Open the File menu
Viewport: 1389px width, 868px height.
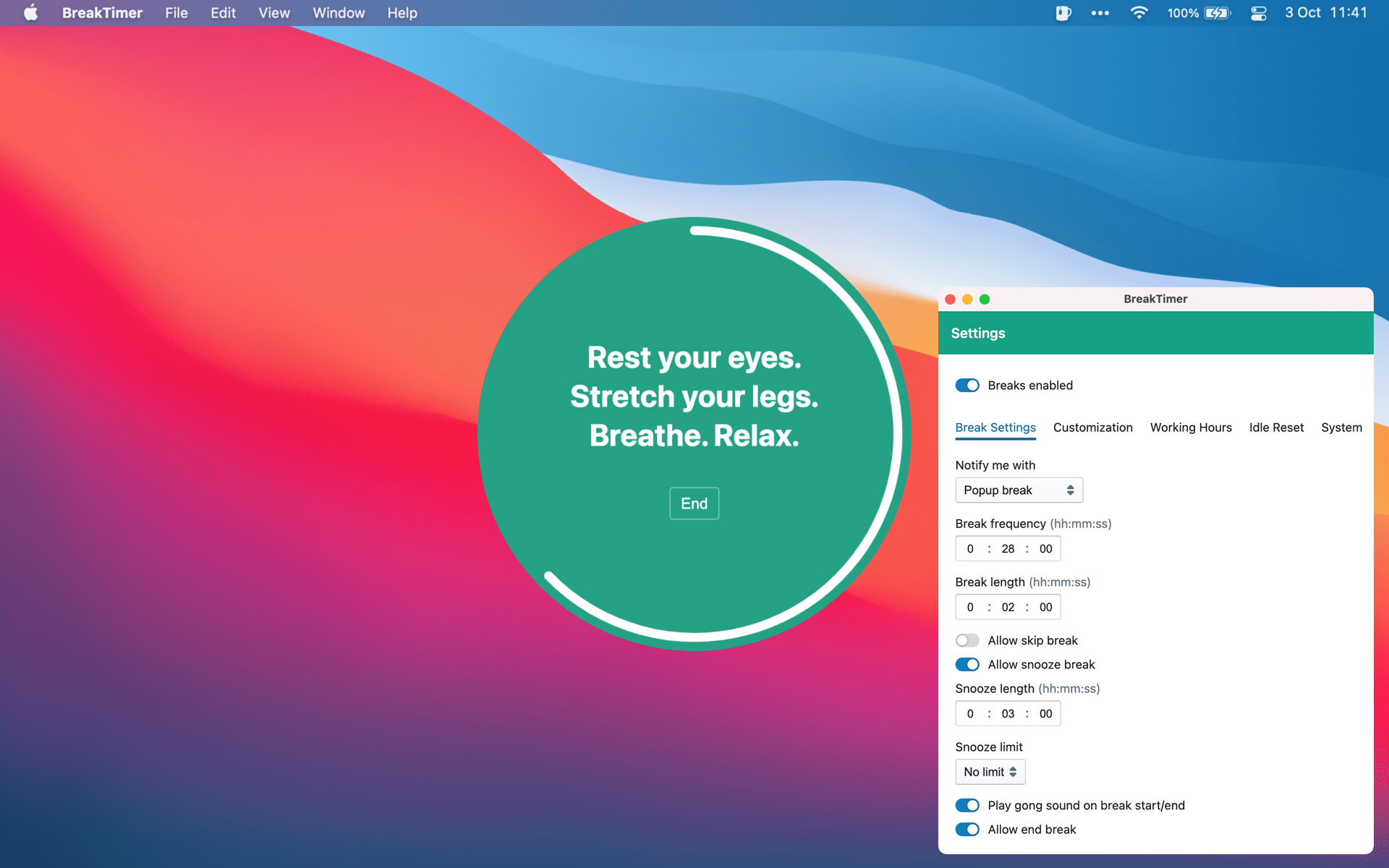pos(176,13)
